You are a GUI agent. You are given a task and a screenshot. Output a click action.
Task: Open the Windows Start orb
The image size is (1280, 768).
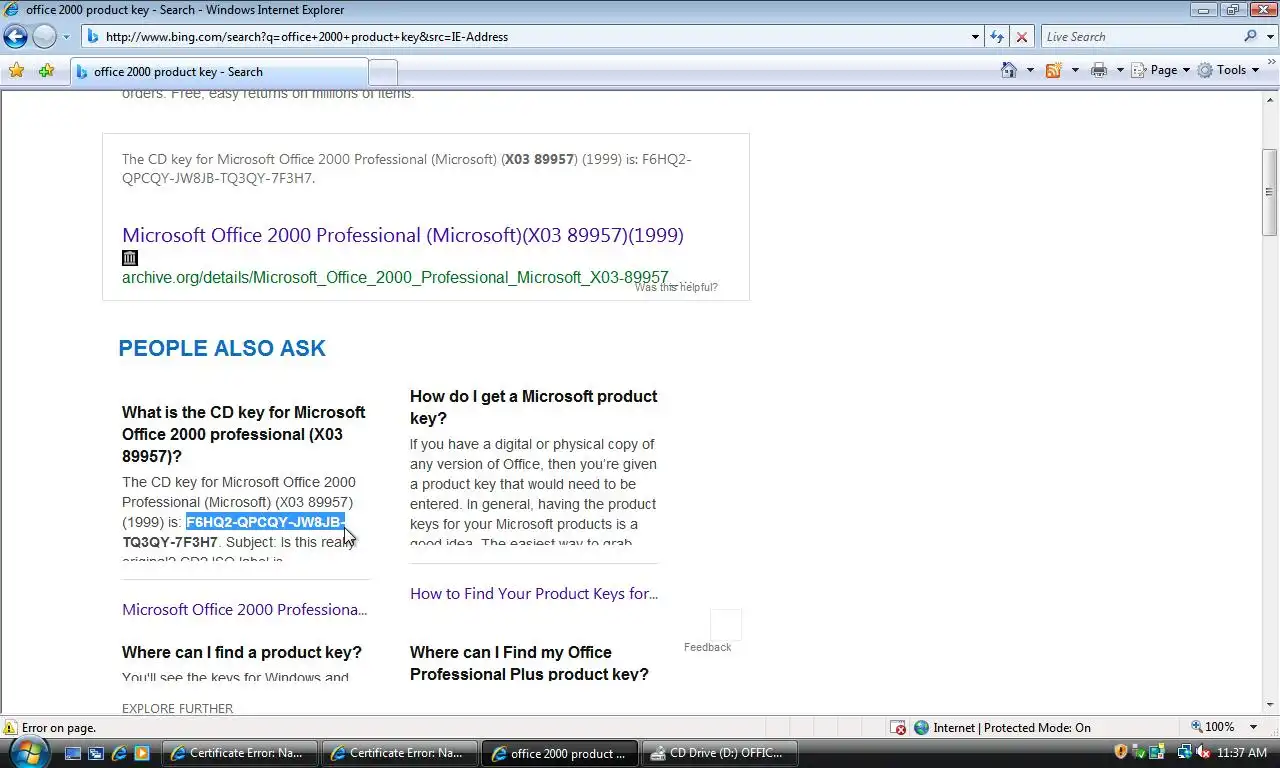[29, 752]
